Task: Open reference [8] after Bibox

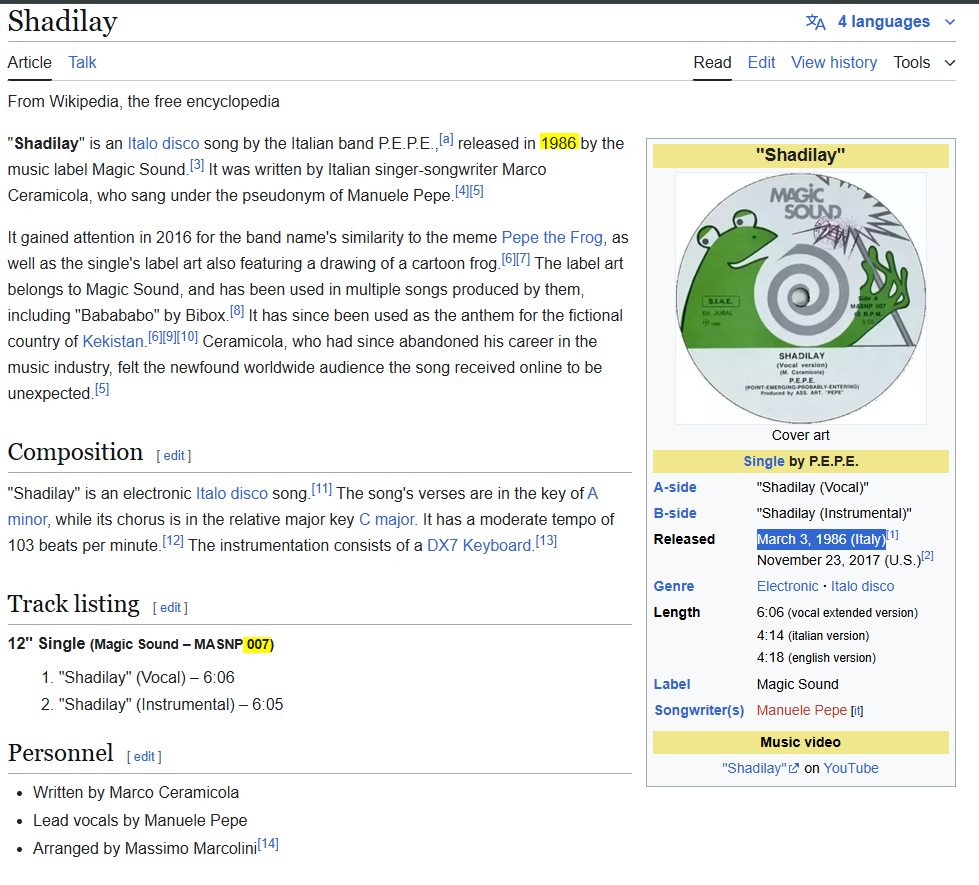Action: pos(237,310)
